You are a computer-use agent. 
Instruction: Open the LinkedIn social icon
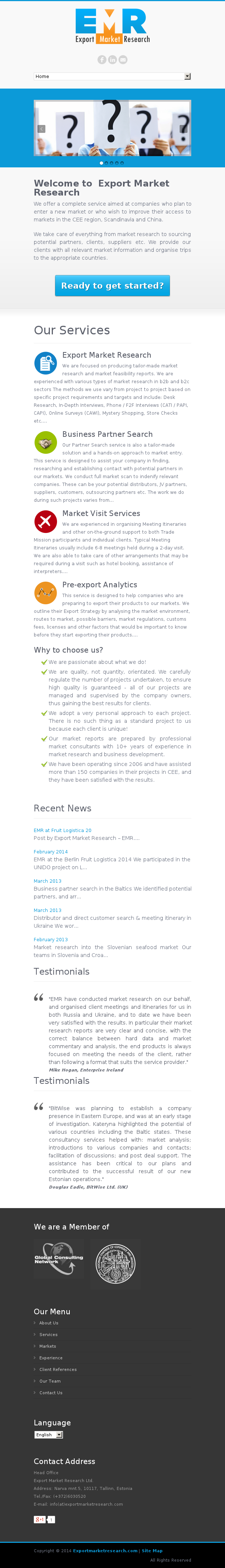click(112, 60)
